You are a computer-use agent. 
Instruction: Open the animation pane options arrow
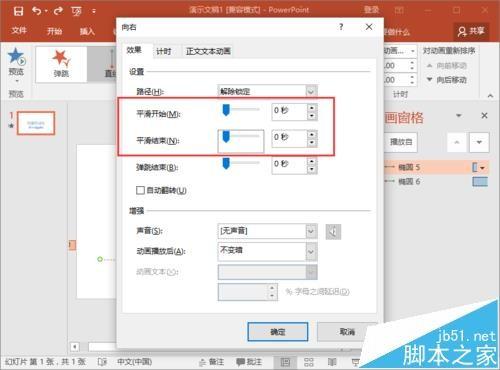pyautogui.click(x=459, y=116)
